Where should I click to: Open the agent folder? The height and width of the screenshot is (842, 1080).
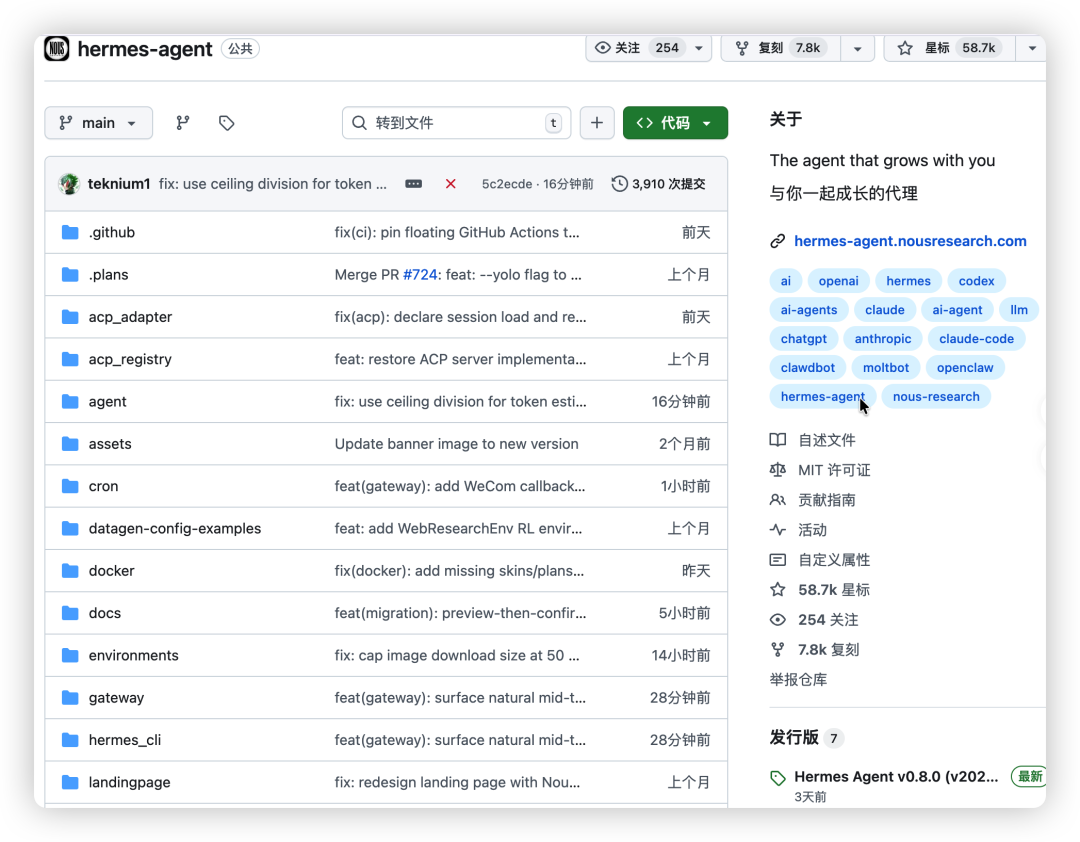click(x=107, y=402)
